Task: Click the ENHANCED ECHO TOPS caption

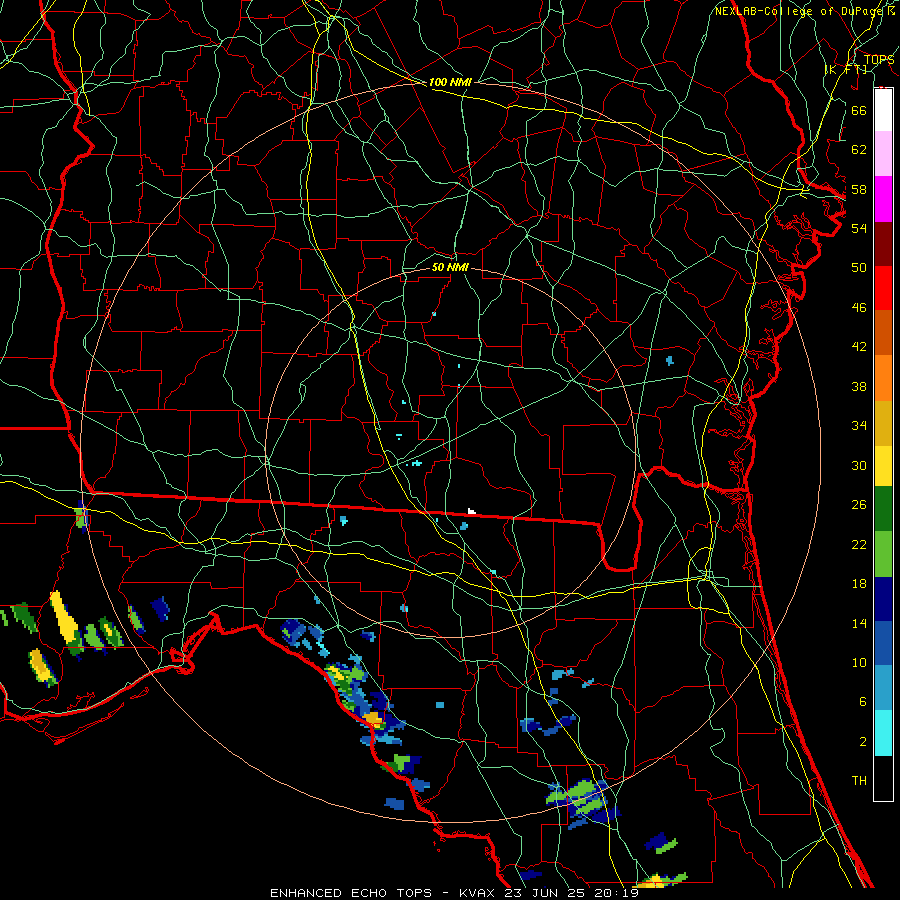Action: click(351, 893)
